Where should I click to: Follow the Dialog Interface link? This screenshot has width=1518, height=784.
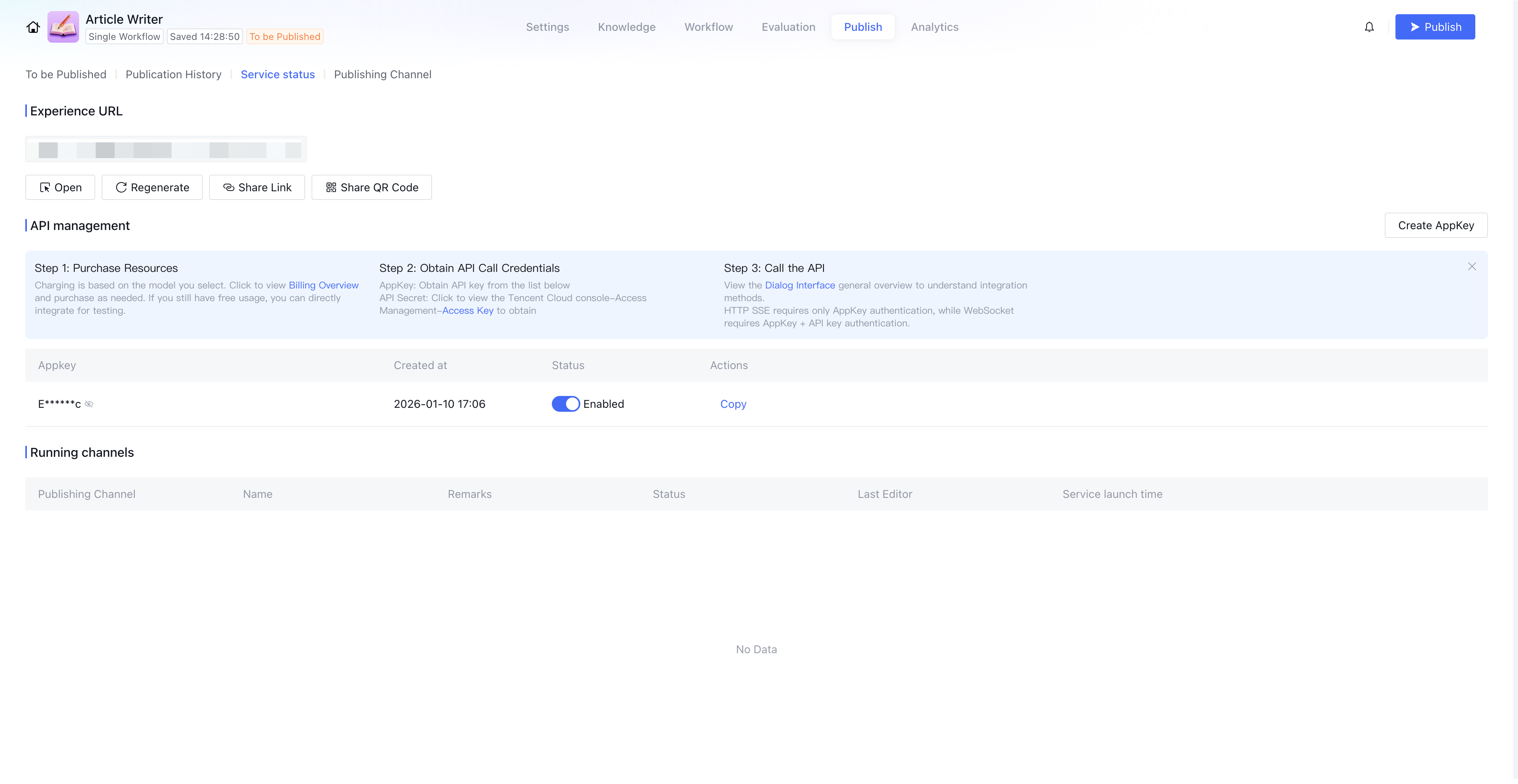tap(800, 285)
